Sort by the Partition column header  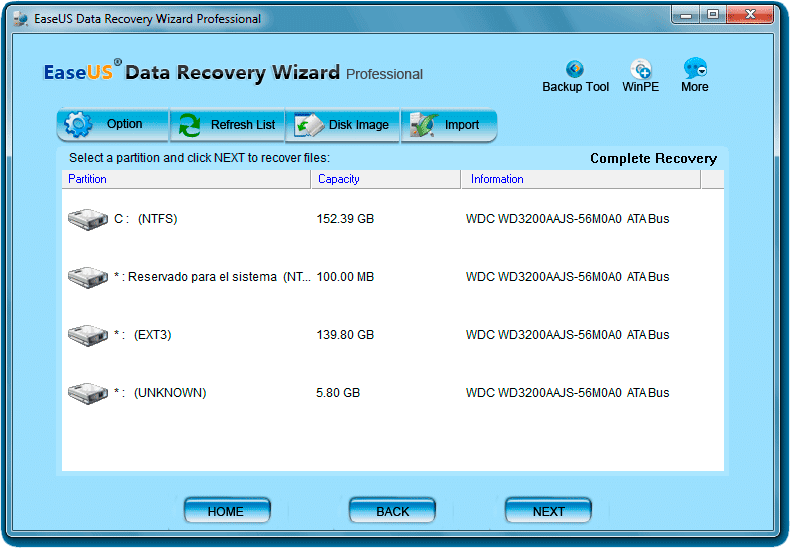(x=186, y=179)
